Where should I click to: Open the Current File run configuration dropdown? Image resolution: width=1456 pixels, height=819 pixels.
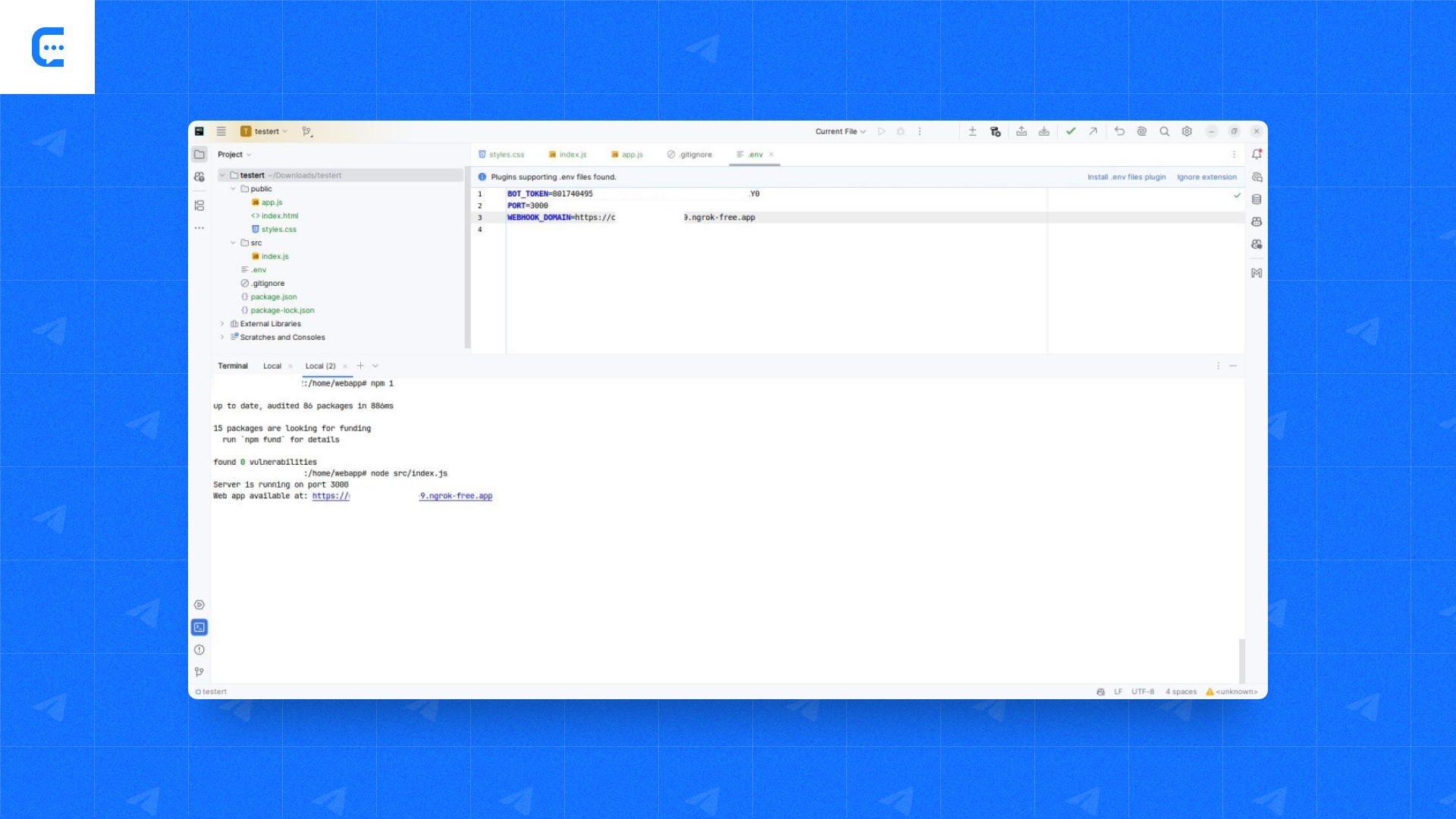[x=840, y=131]
